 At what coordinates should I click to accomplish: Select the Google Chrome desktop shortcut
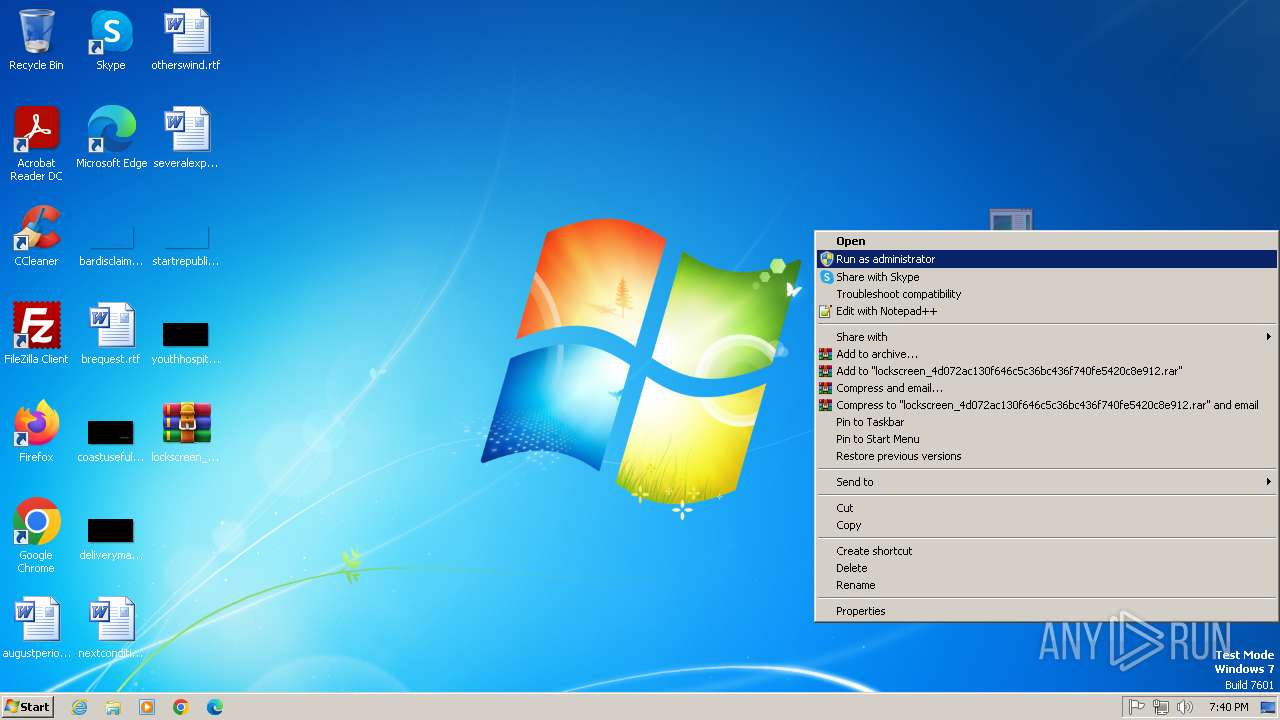[x=36, y=536]
